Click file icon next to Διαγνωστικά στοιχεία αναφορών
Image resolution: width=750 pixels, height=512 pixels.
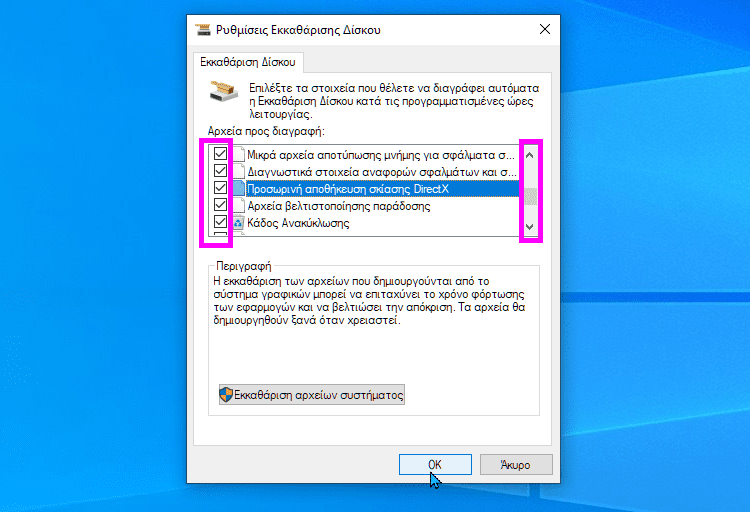(x=239, y=171)
